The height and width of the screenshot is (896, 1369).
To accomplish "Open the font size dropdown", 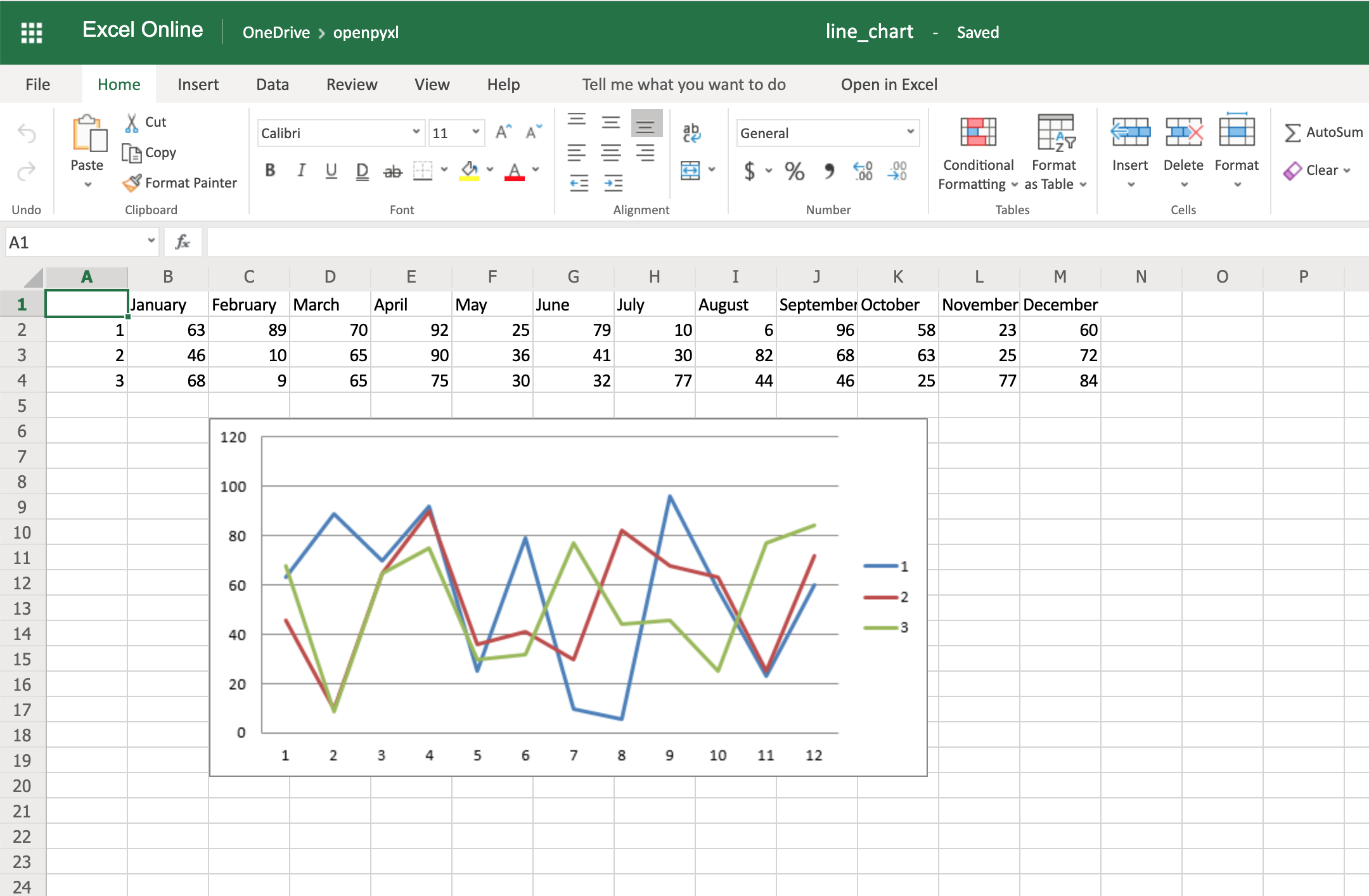I will coord(475,132).
